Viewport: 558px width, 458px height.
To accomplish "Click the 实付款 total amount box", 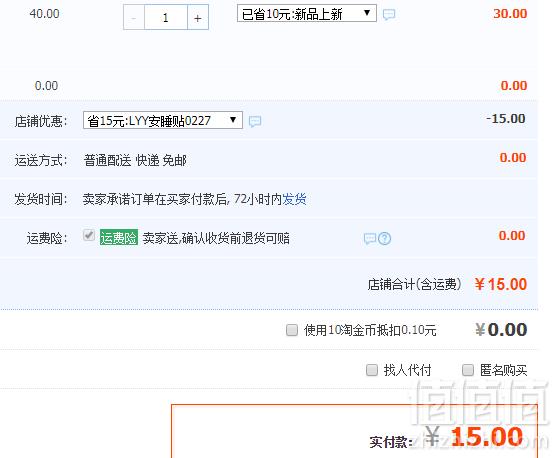I will pos(354,431).
